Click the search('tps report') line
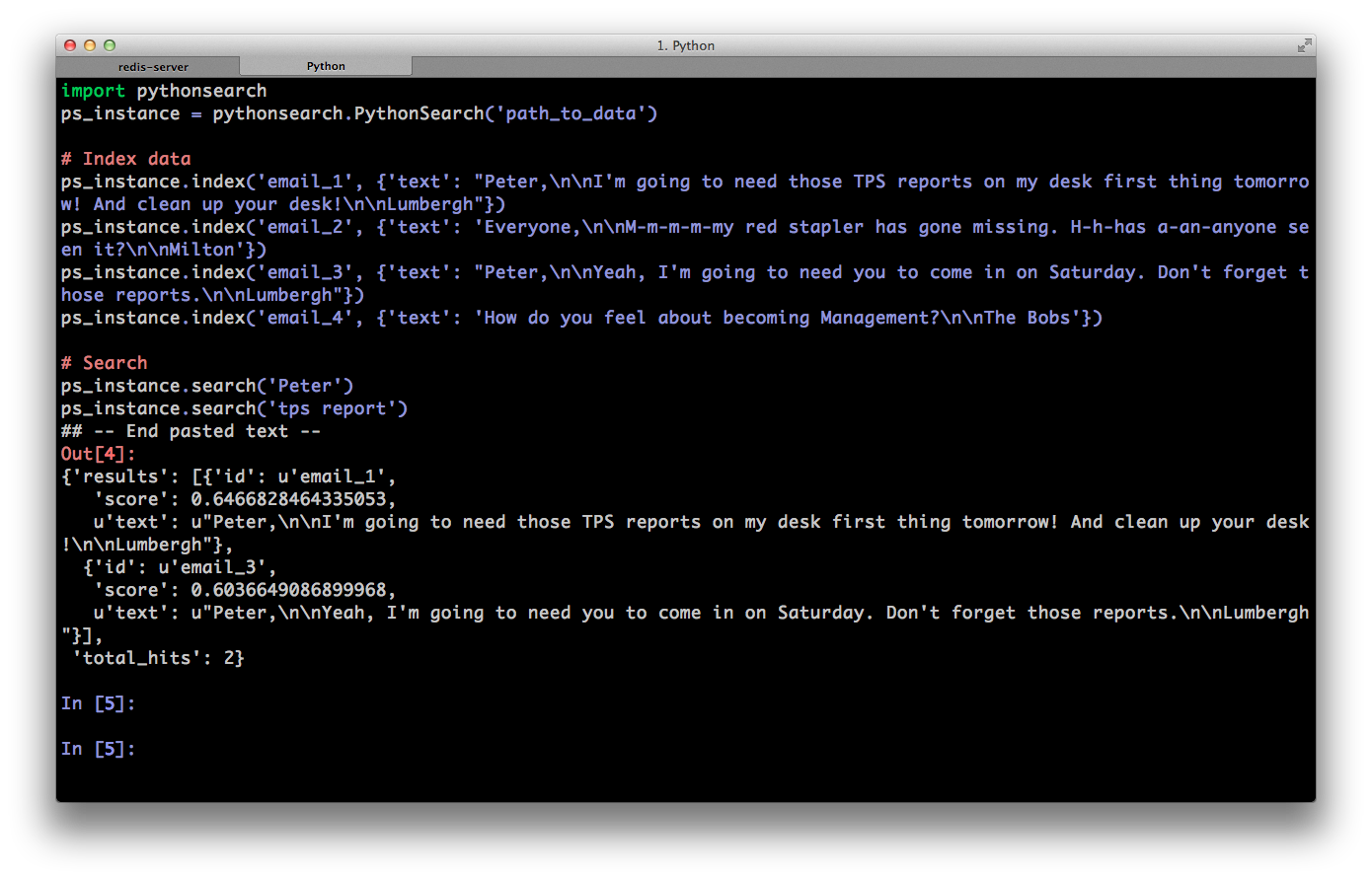This screenshot has height=880, width=1372. pos(235,408)
